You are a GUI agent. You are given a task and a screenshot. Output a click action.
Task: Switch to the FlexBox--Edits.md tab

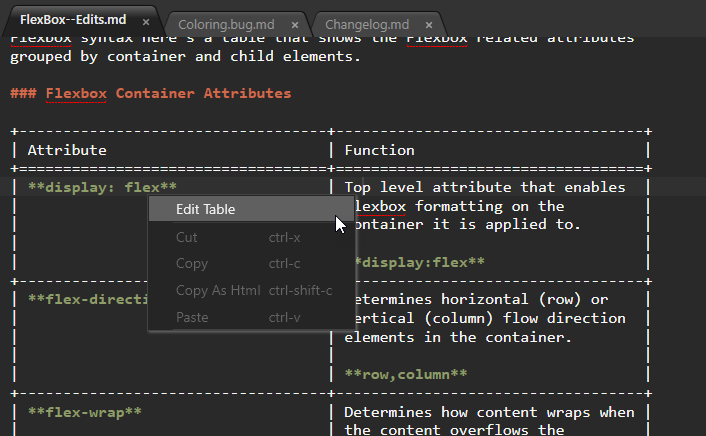73,20
